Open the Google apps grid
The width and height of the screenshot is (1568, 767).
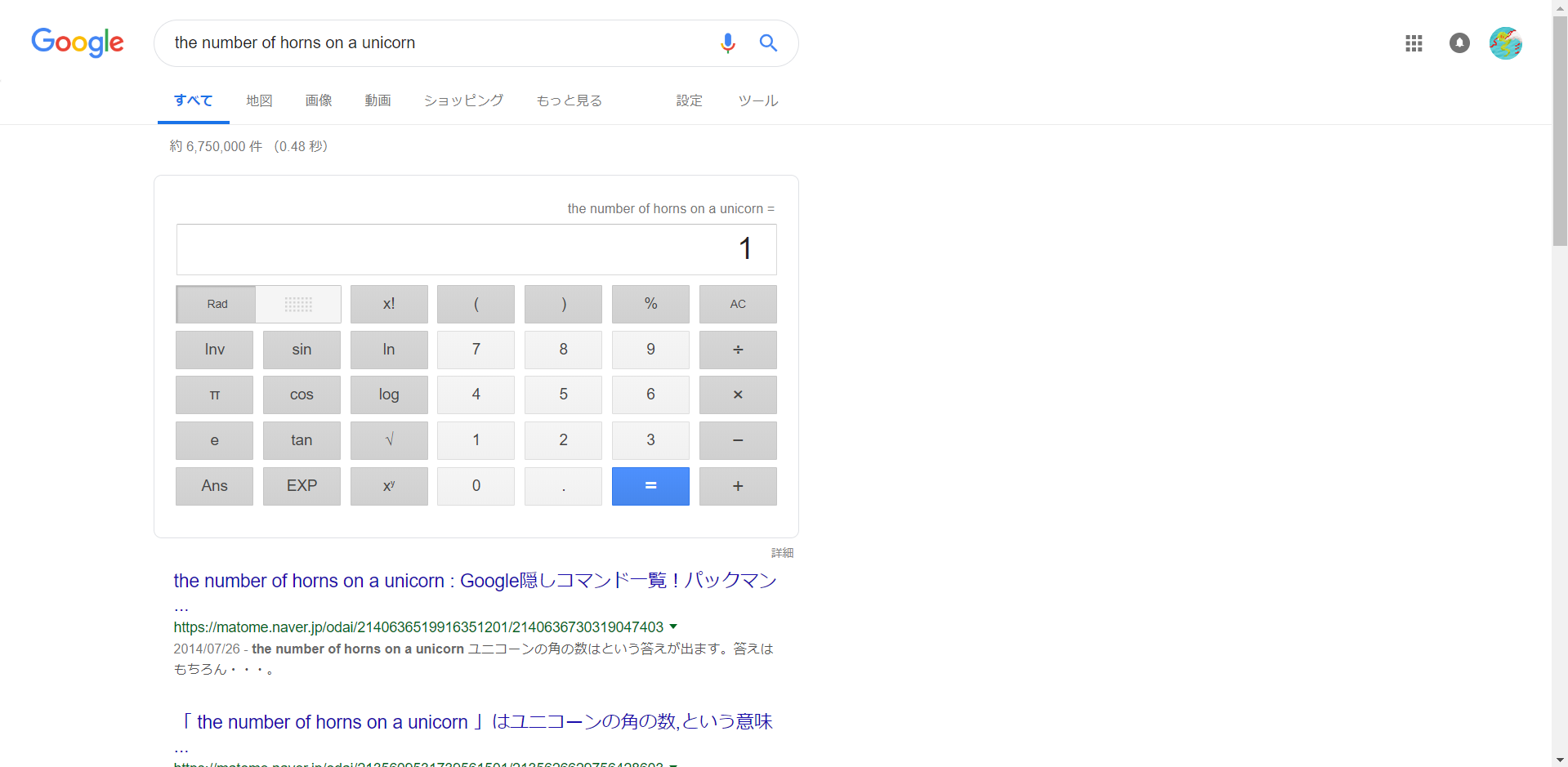click(1414, 43)
